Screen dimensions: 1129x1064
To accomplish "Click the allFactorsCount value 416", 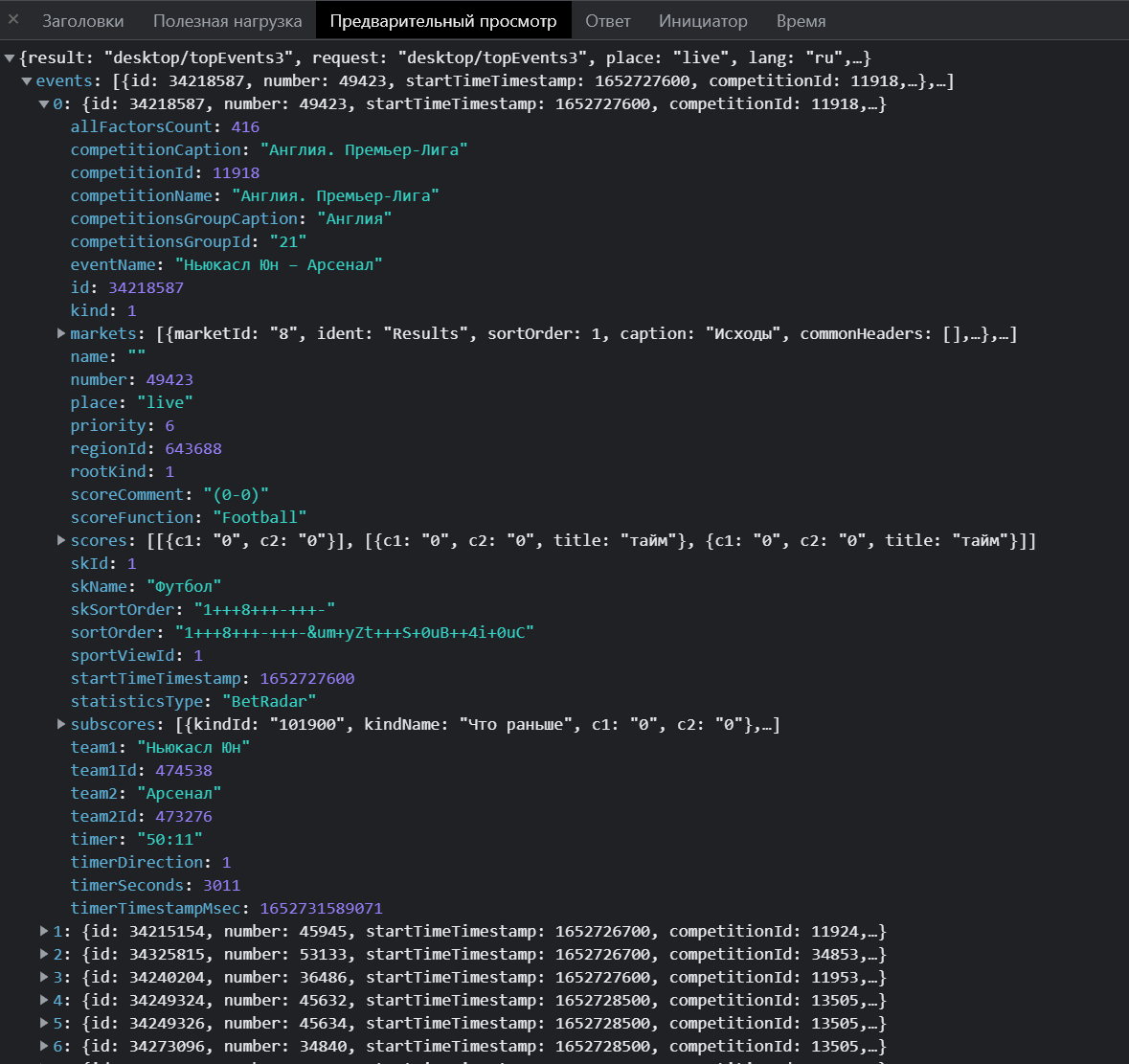I will (245, 126).
